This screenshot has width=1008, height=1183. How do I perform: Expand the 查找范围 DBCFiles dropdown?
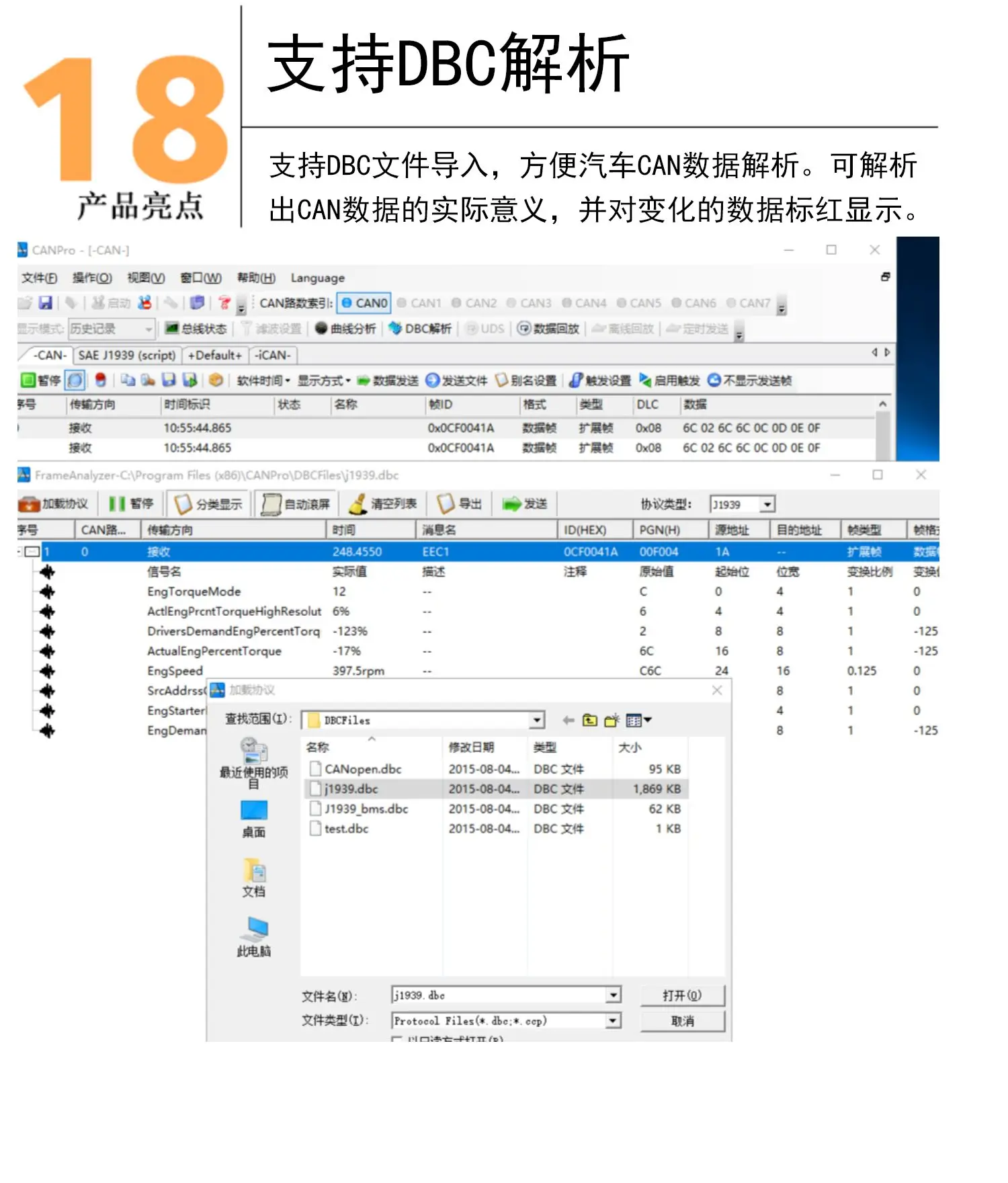[x=537, y=721]
